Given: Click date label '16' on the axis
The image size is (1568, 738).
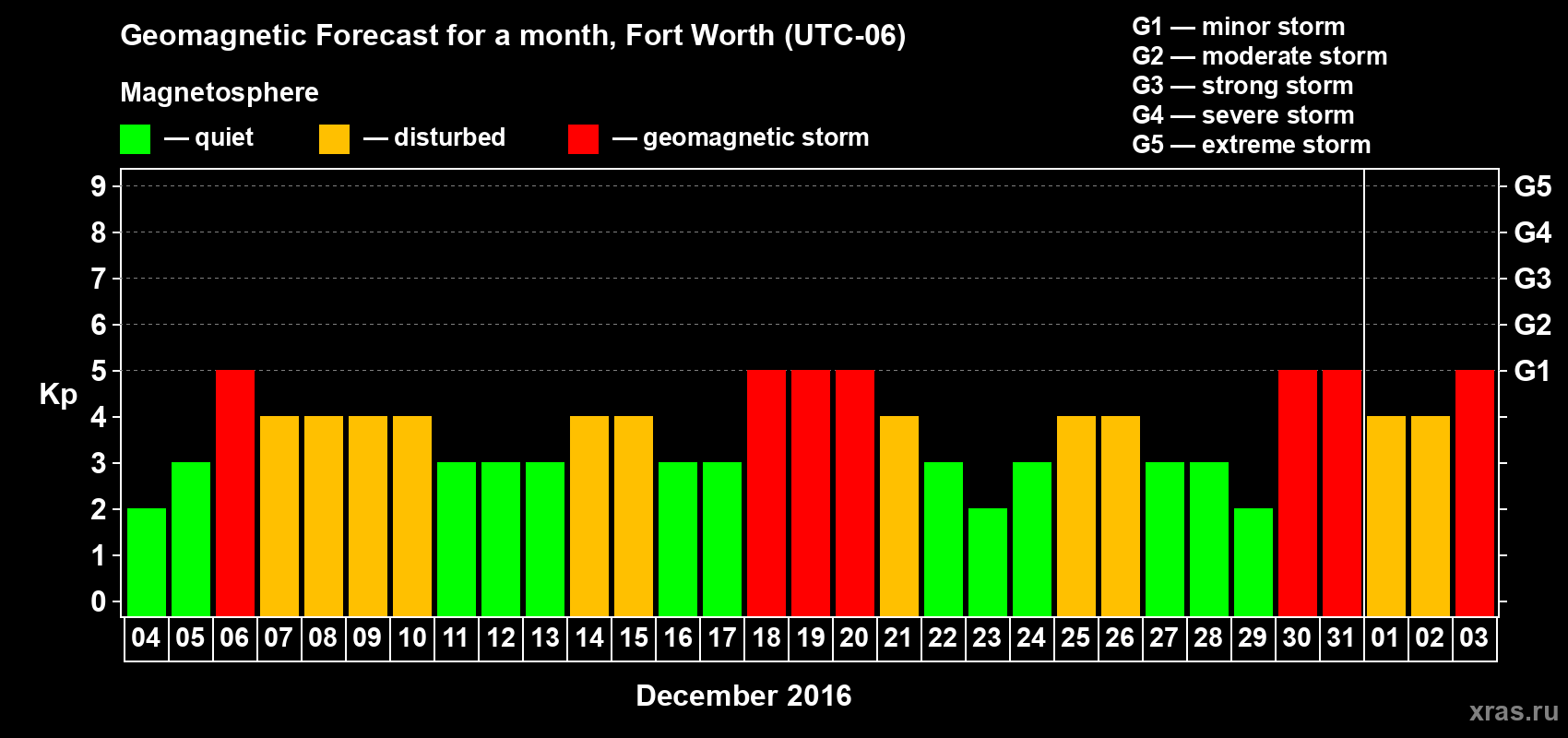Looking at the screenshot, I should (x=677, y=637).
